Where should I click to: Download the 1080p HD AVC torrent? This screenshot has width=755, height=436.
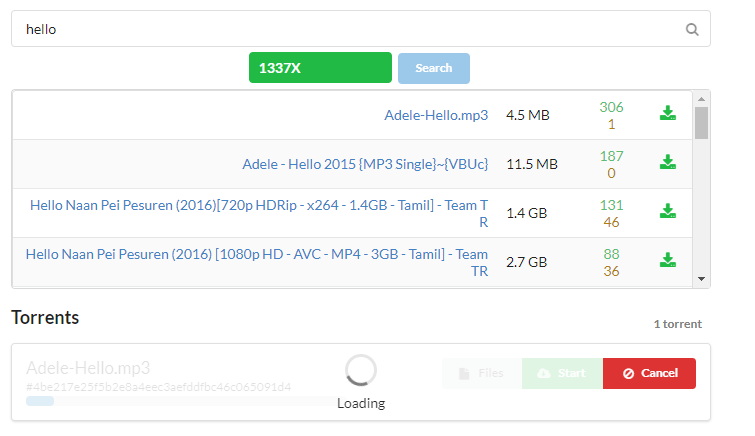[x=667, y=259]
